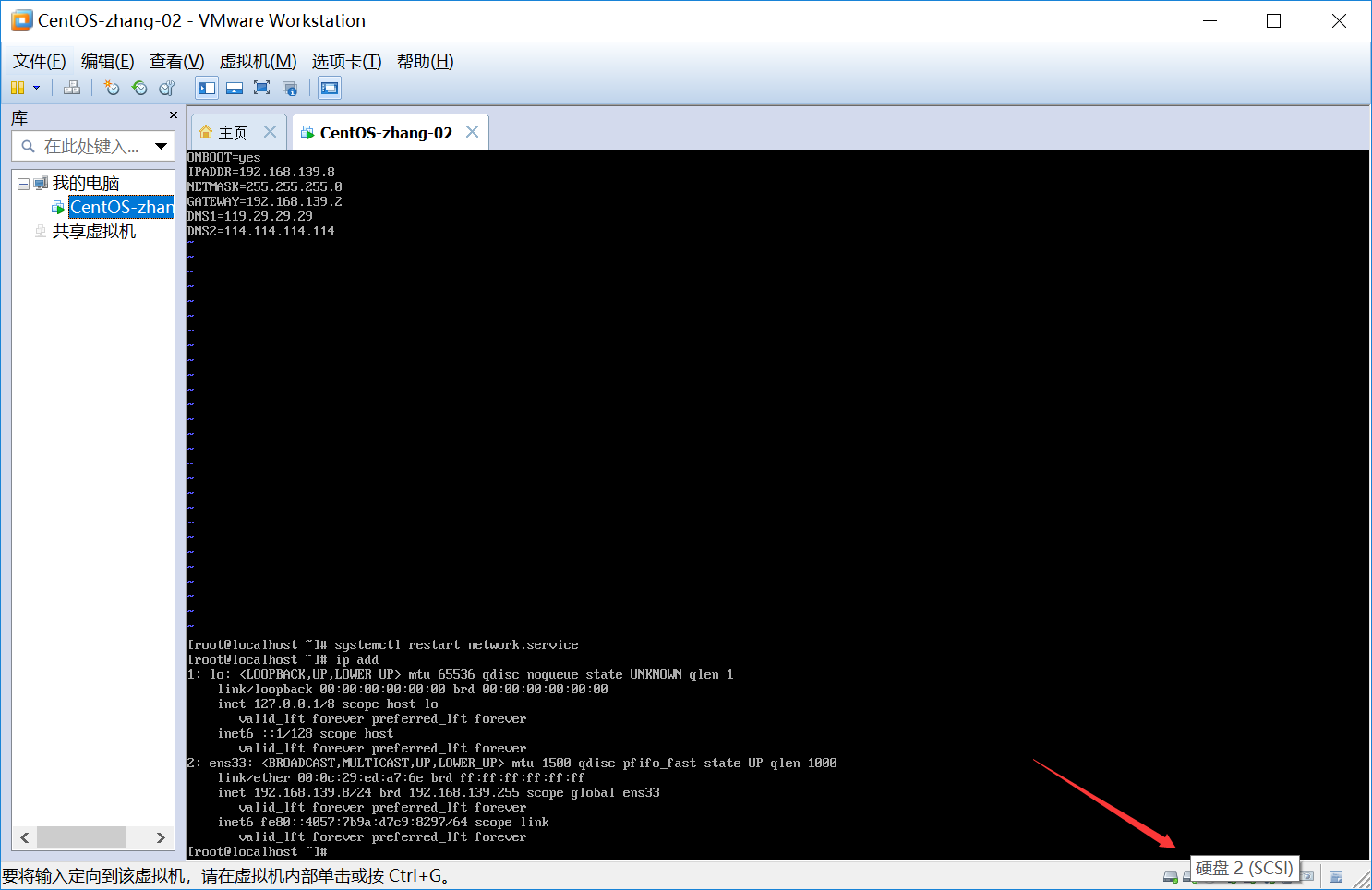Open the 编辑(E) menu

pyautogui.click(x=108, y=61)
